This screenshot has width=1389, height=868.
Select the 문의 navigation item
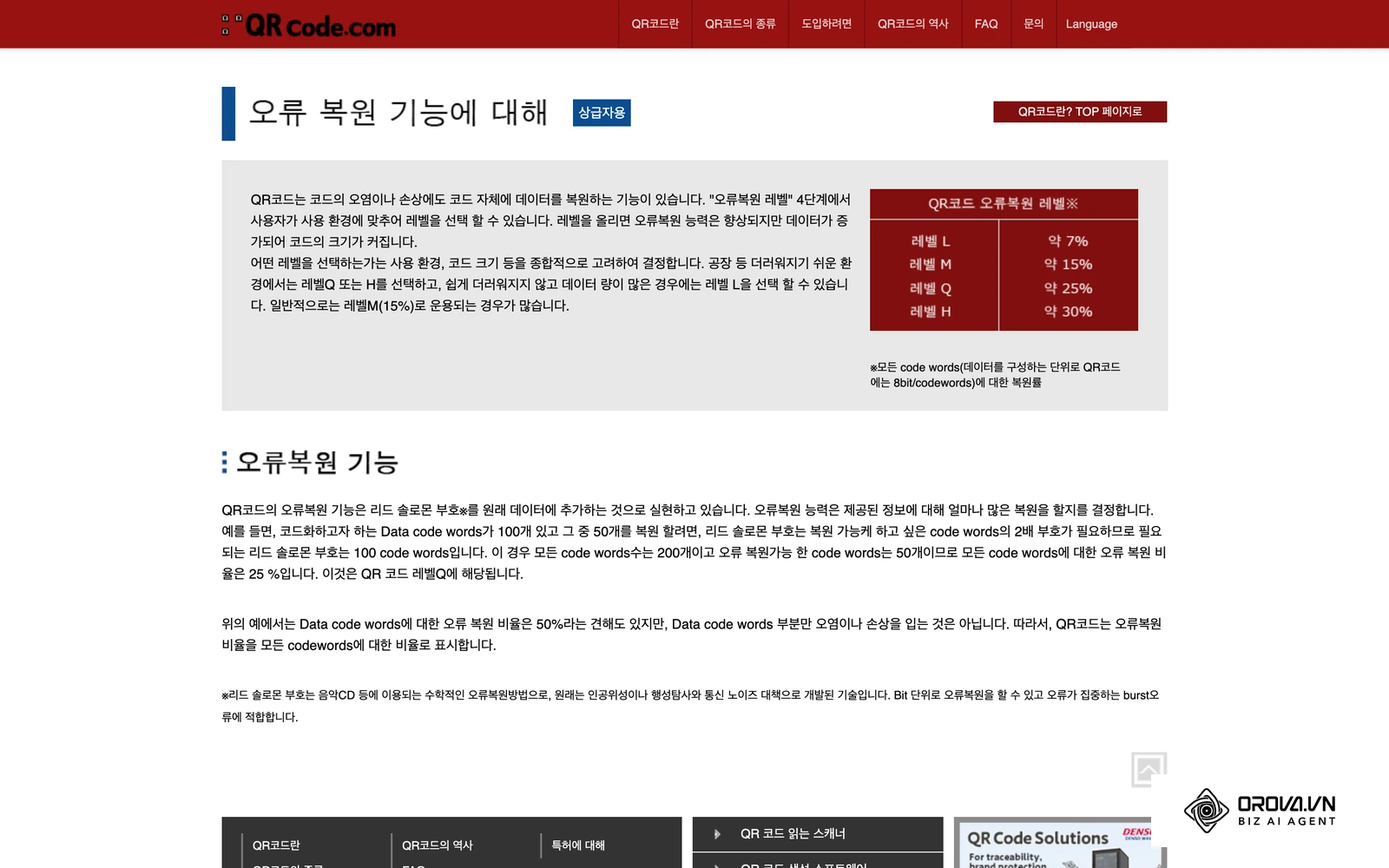(x=1033, y=24)
